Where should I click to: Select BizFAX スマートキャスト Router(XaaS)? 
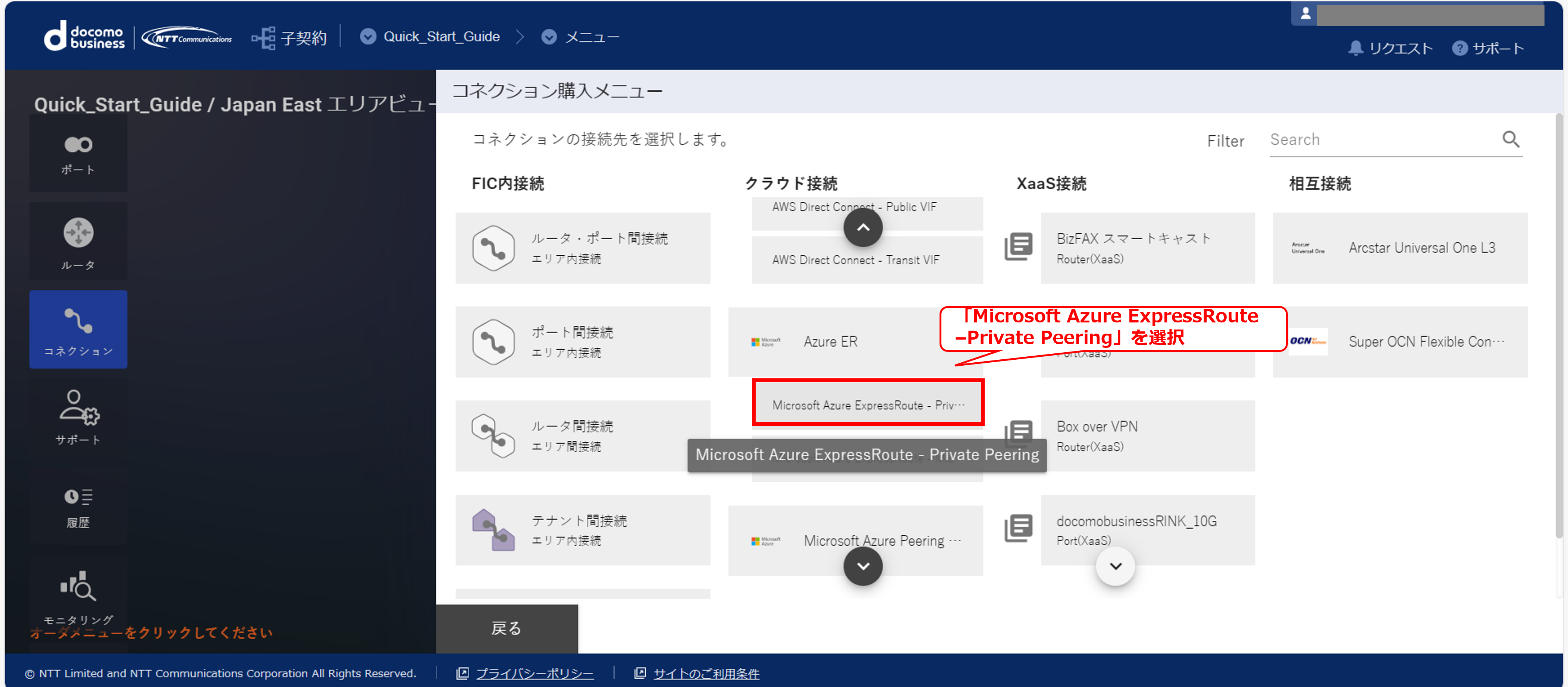(x=1147, y=248)
